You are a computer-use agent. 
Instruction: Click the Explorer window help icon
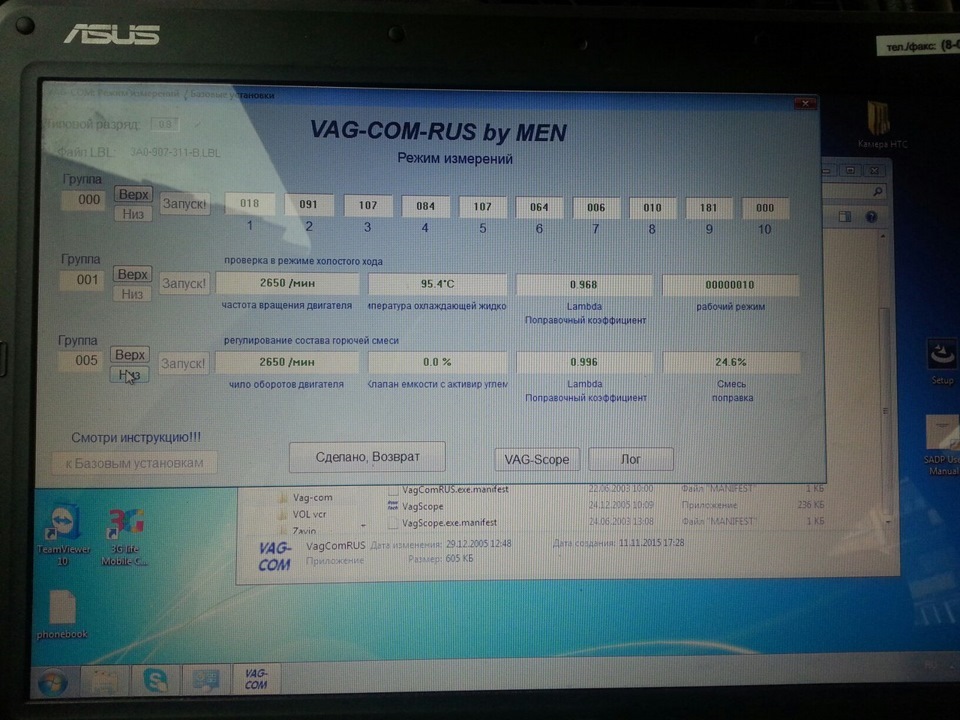pyautogui.click(x=871, y=217)
